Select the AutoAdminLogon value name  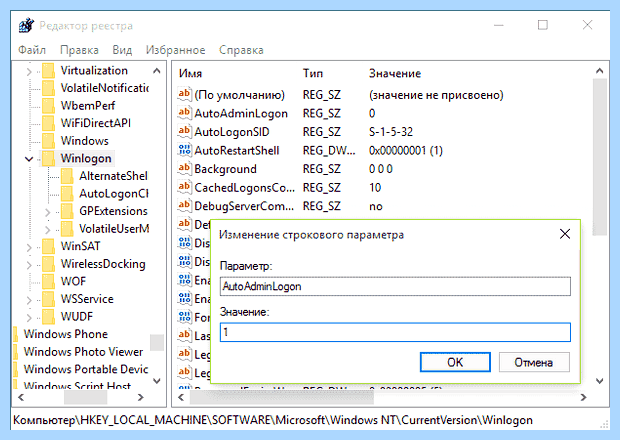point(241,113)
